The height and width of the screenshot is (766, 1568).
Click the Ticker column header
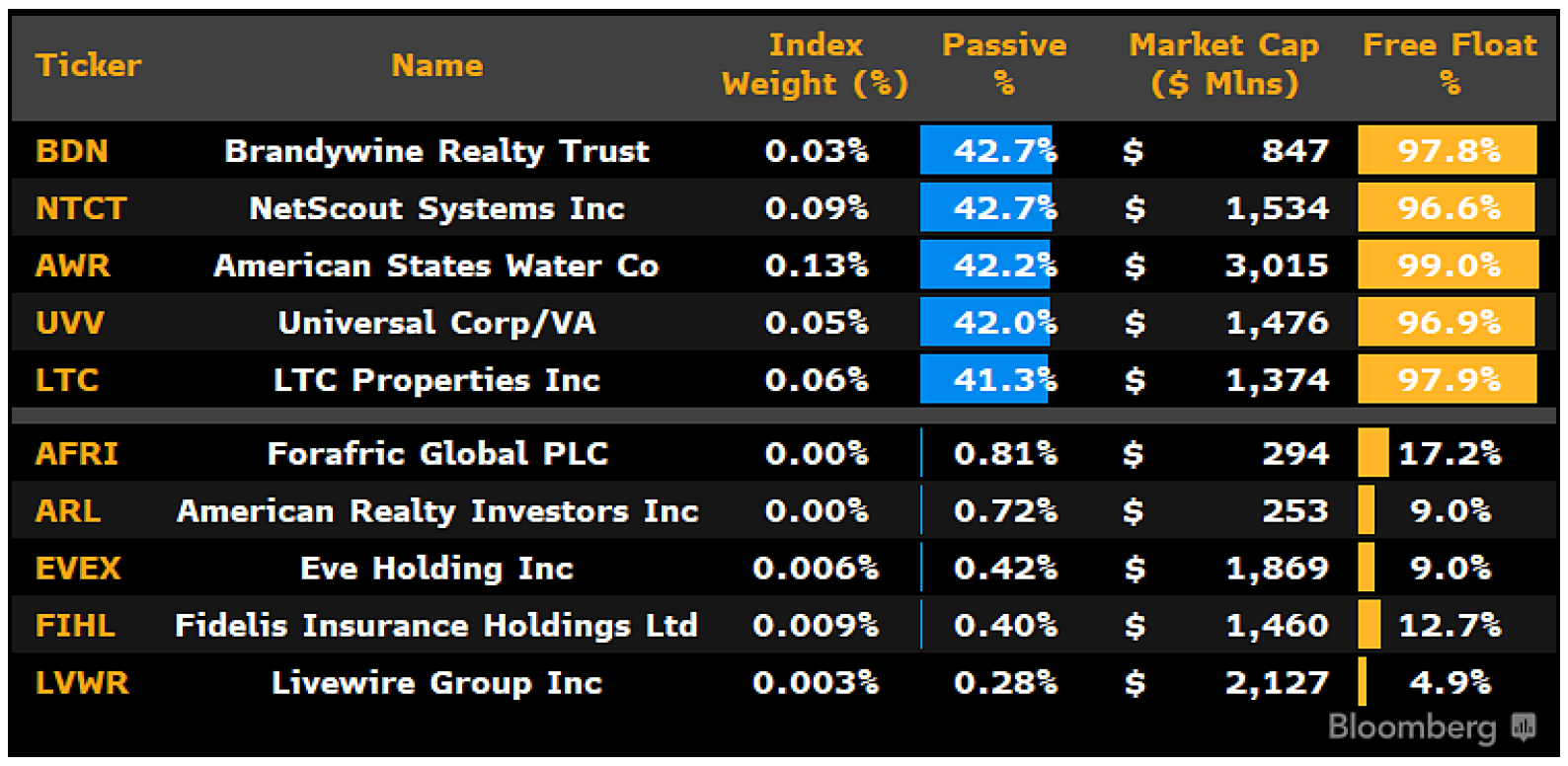88,65
